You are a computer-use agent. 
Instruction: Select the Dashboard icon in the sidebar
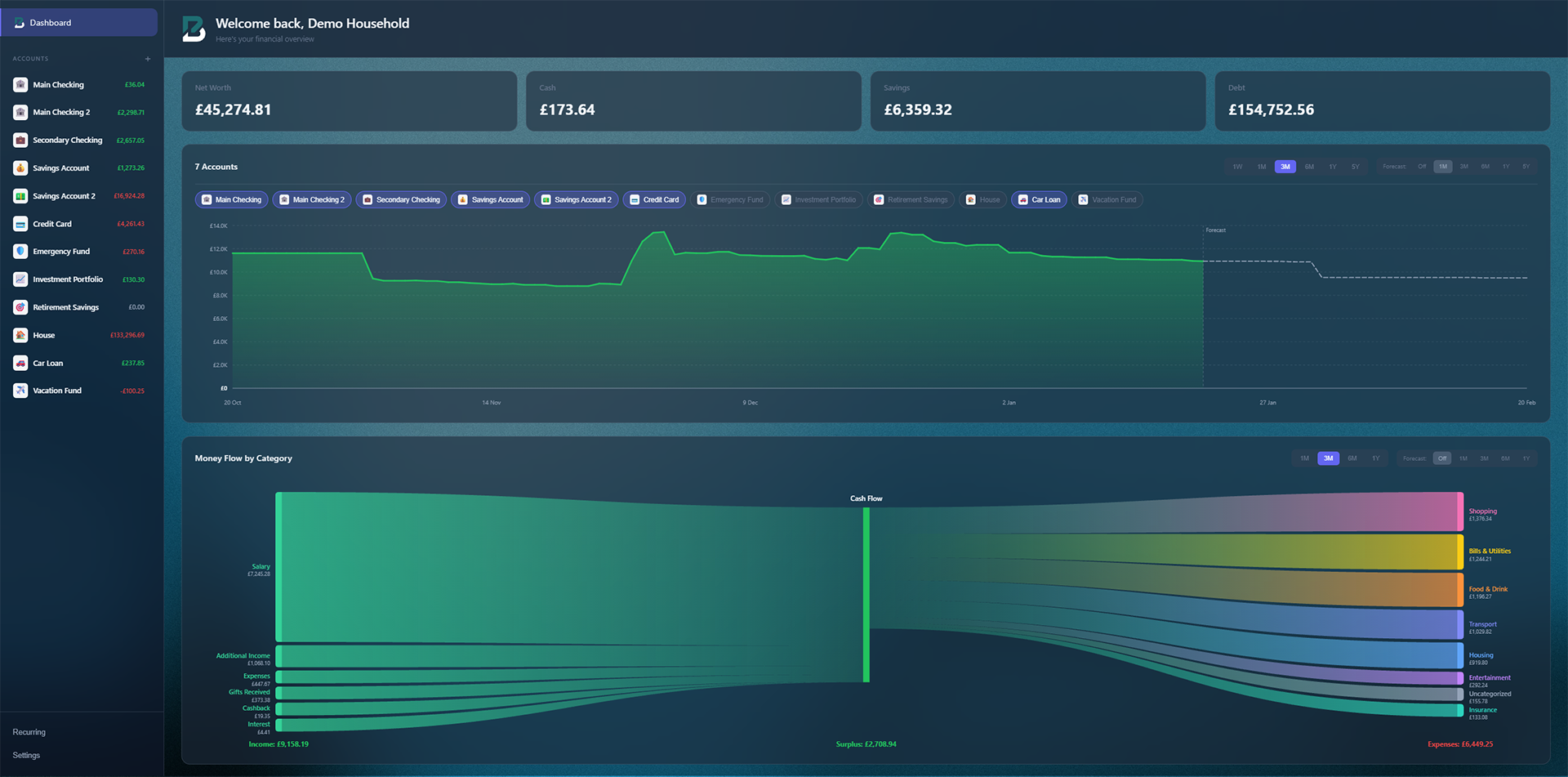coord(18,22)
